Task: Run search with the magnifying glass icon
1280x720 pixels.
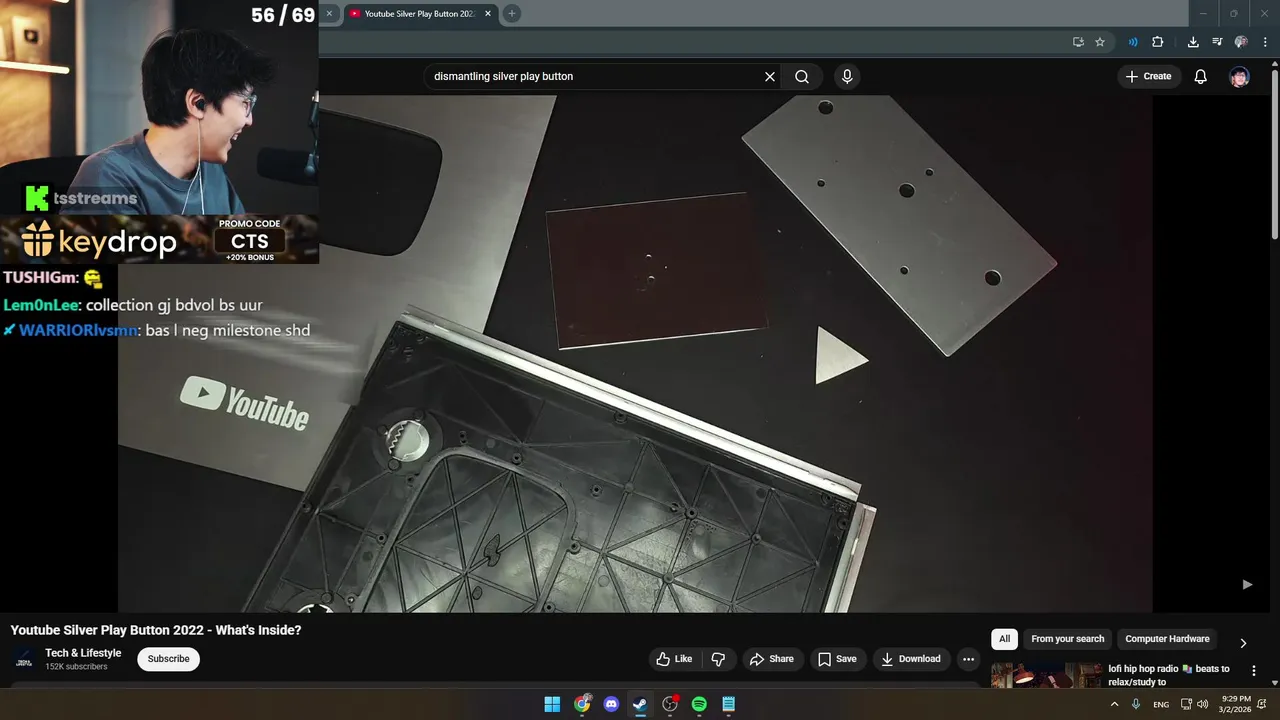Action: pyautogui.click(x=802, y=76)
